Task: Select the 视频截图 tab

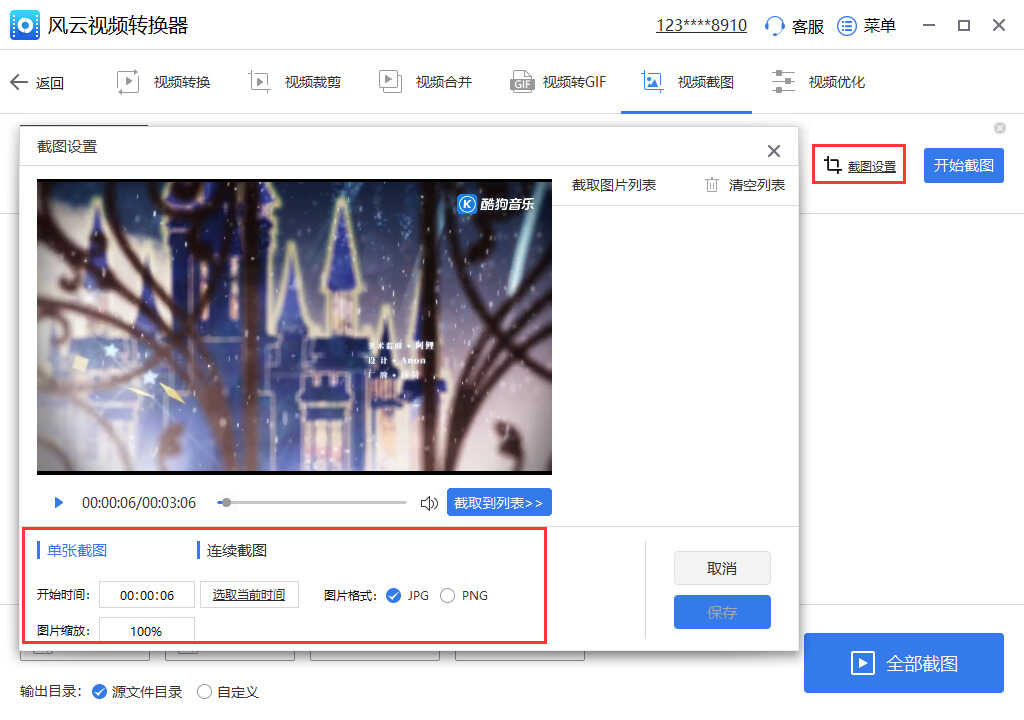Action: (x=688, y=82)
